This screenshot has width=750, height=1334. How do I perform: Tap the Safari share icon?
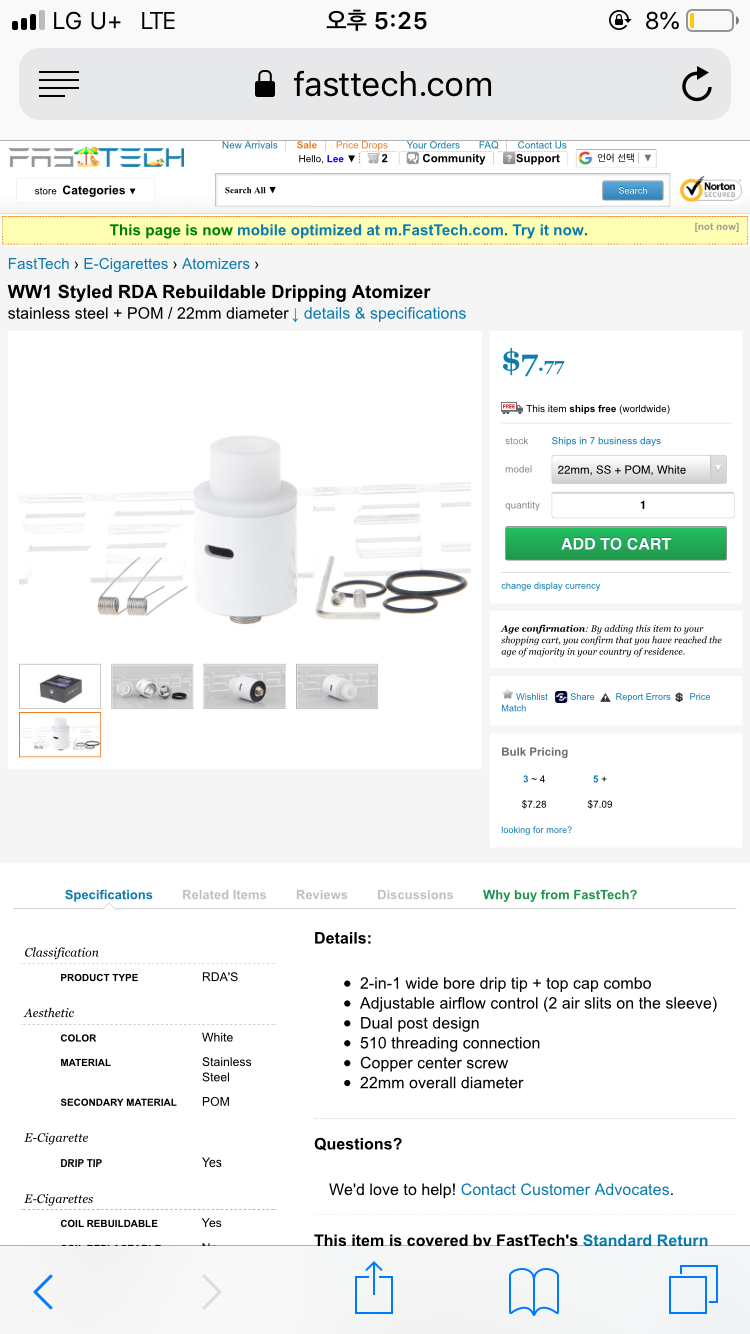(374, 1288)
